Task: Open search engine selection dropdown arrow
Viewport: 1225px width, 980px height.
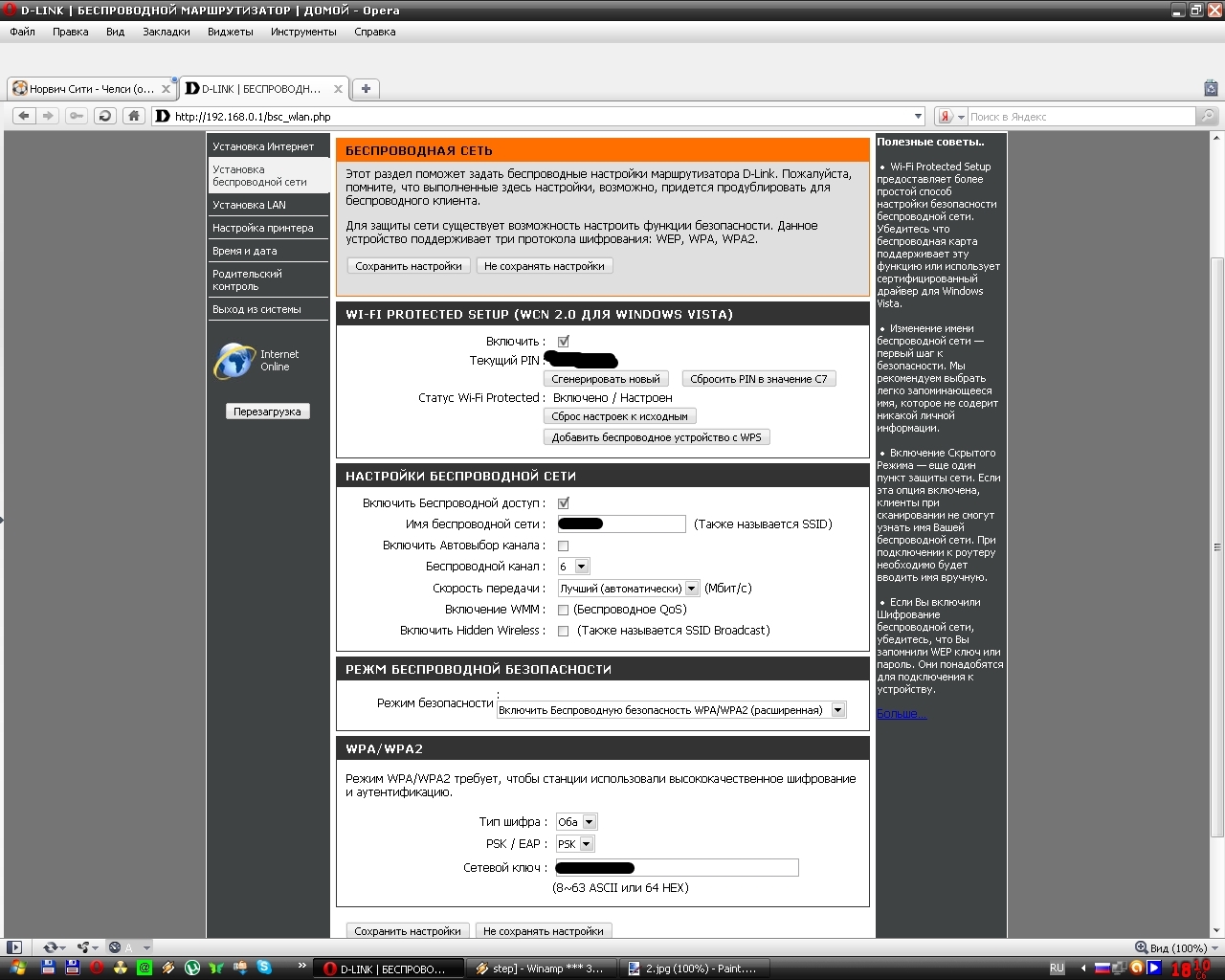Action: click(x=961, y=117)
